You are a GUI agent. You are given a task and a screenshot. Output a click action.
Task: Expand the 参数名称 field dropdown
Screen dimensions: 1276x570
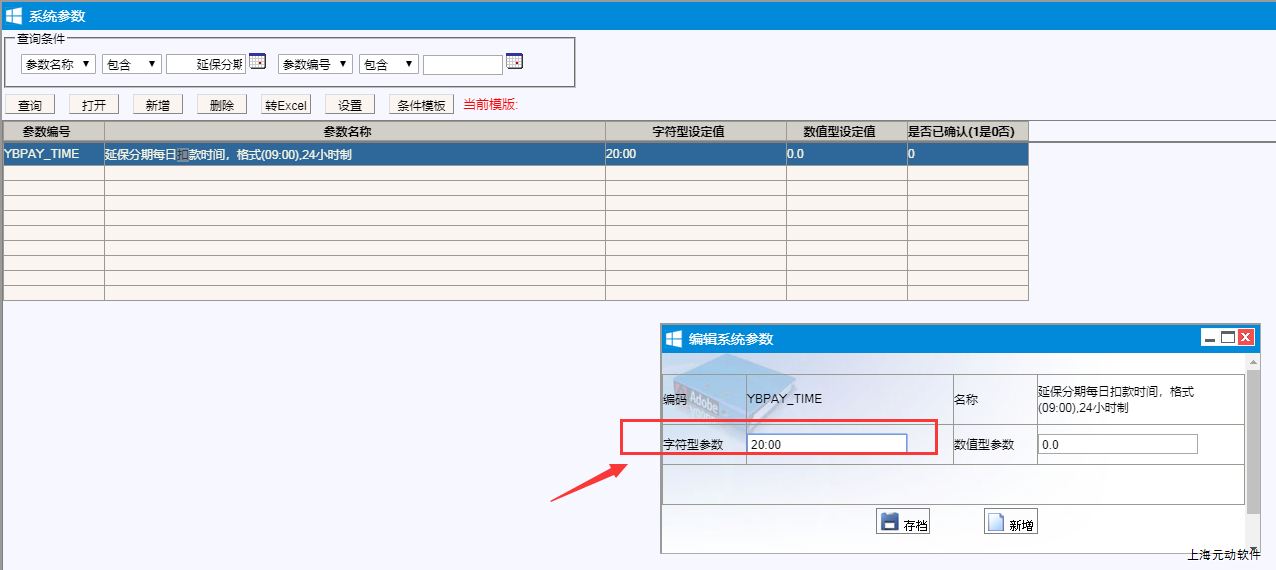click(58, 64)
